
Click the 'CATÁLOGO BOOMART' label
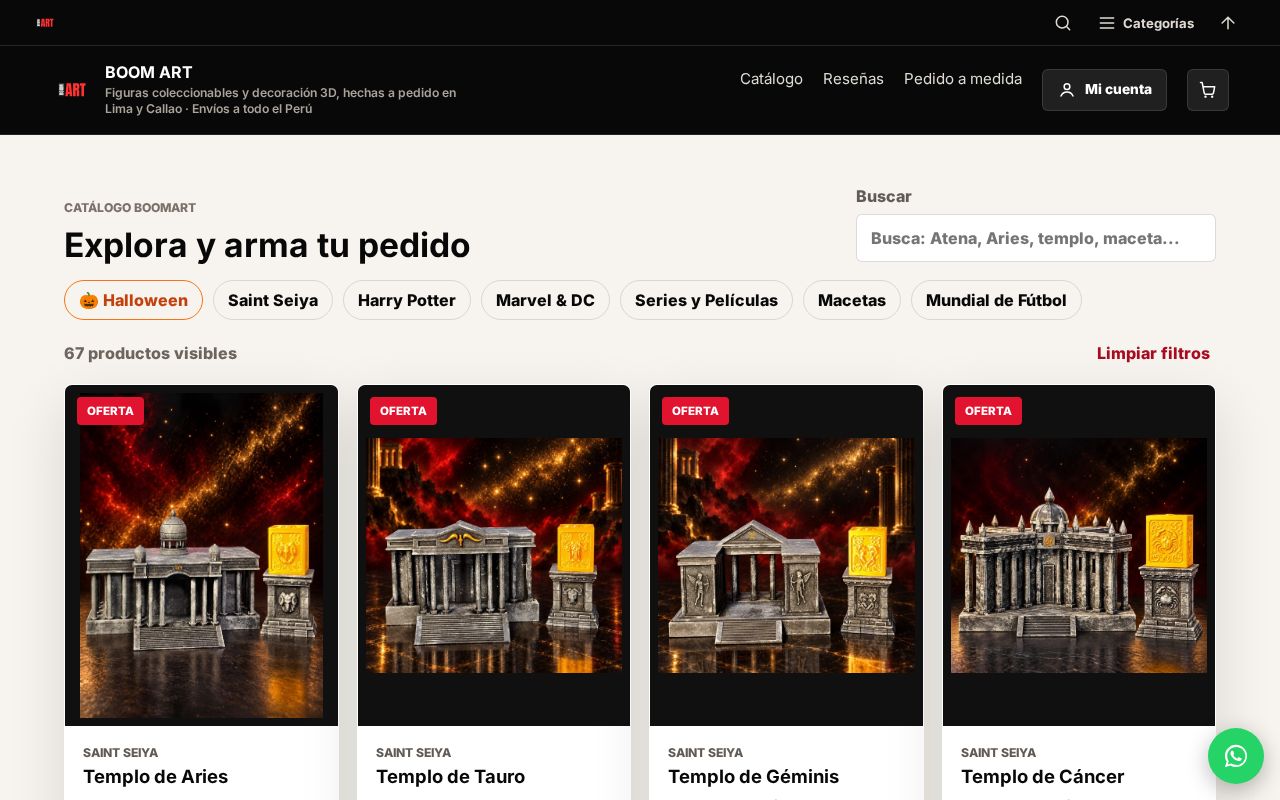point(130,208)
